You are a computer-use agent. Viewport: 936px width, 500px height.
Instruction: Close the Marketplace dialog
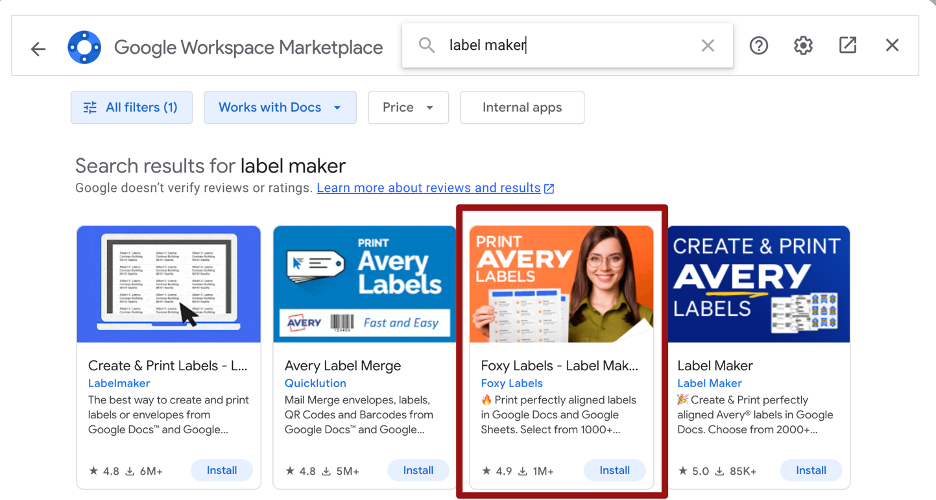[x=892, y=46]
